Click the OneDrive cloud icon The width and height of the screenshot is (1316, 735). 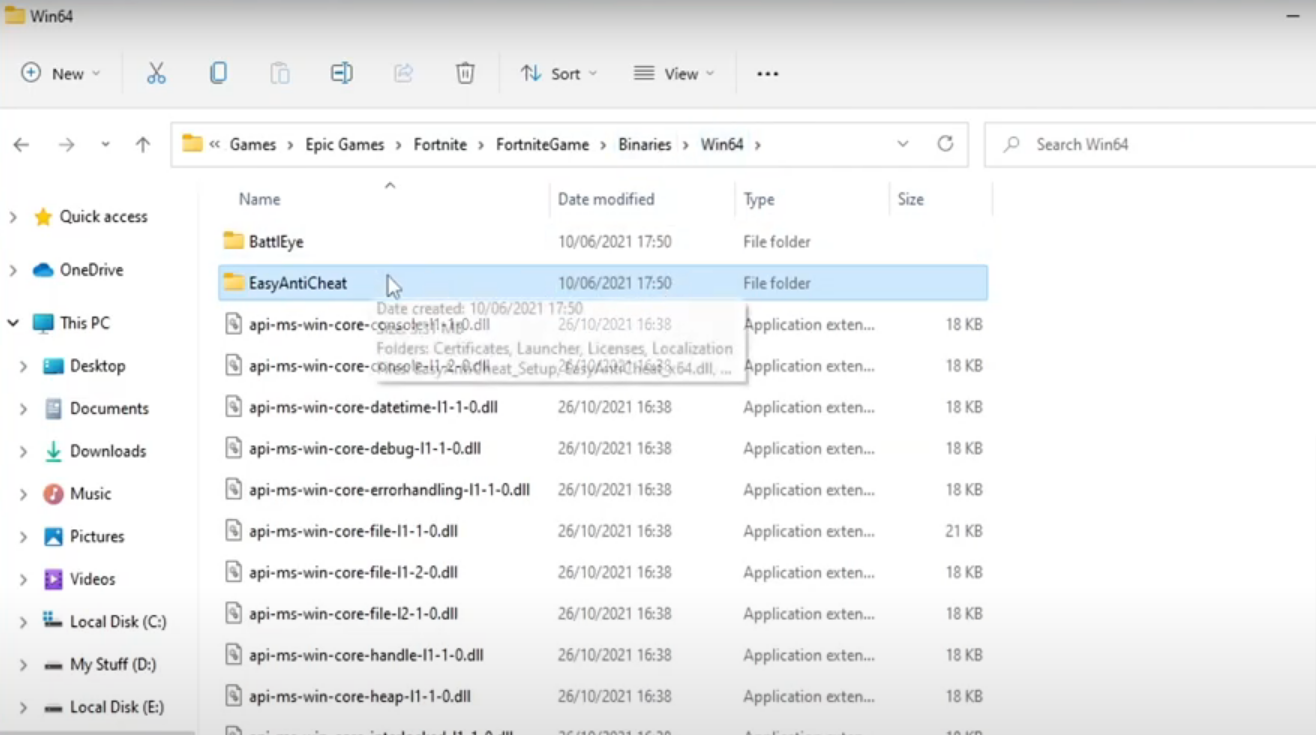click(43, 270)
